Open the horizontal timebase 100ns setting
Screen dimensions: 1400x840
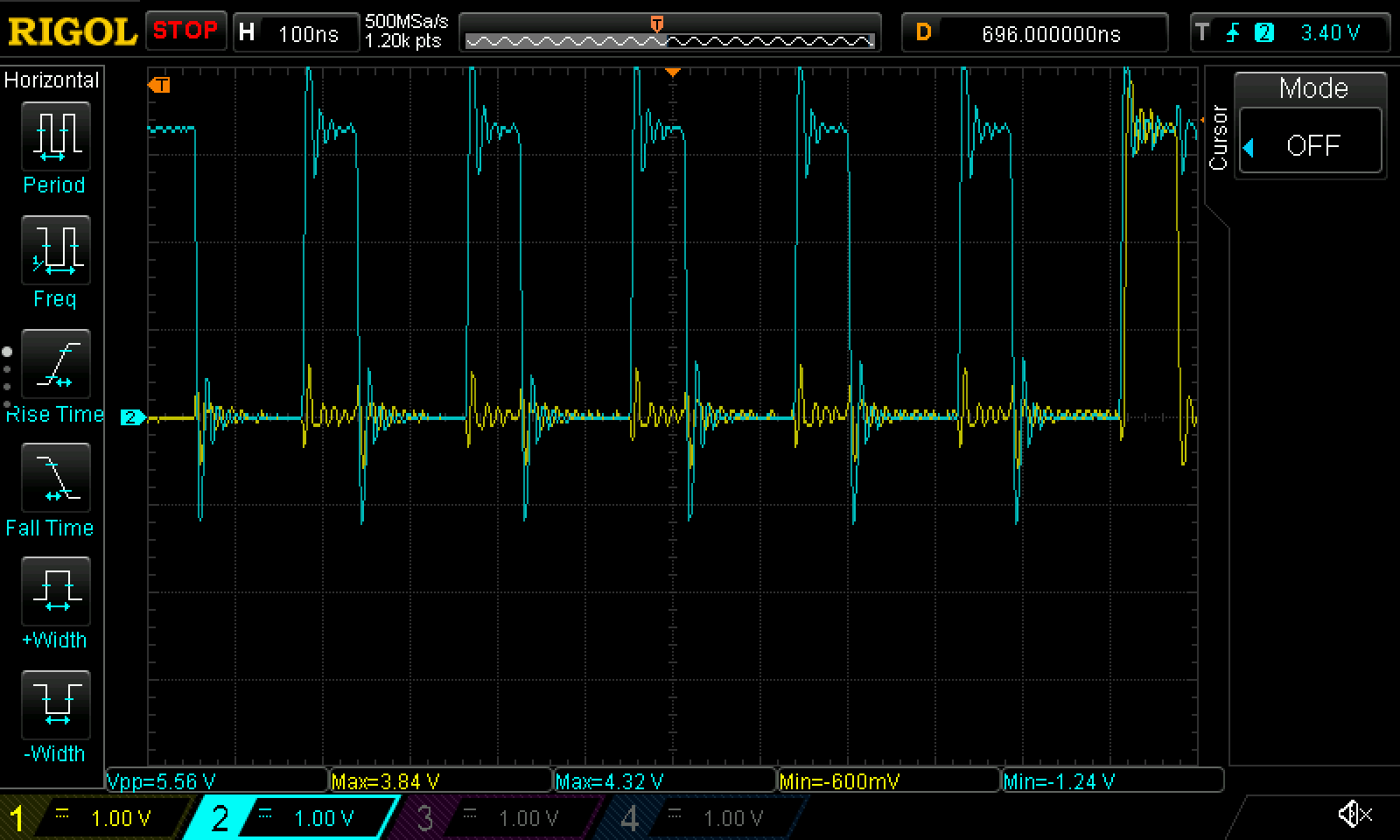click(296, 33)
